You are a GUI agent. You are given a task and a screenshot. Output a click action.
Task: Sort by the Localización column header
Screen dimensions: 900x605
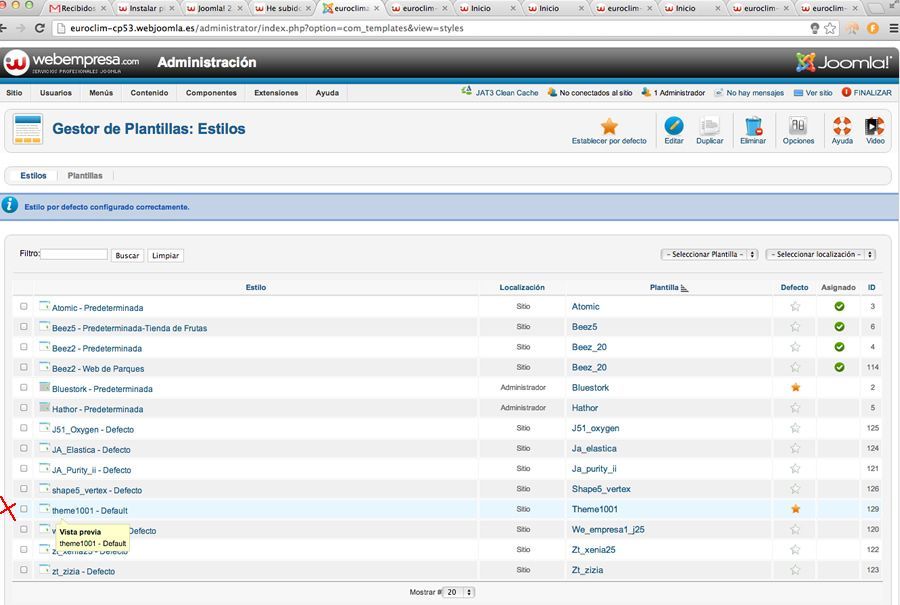point(522,288)
